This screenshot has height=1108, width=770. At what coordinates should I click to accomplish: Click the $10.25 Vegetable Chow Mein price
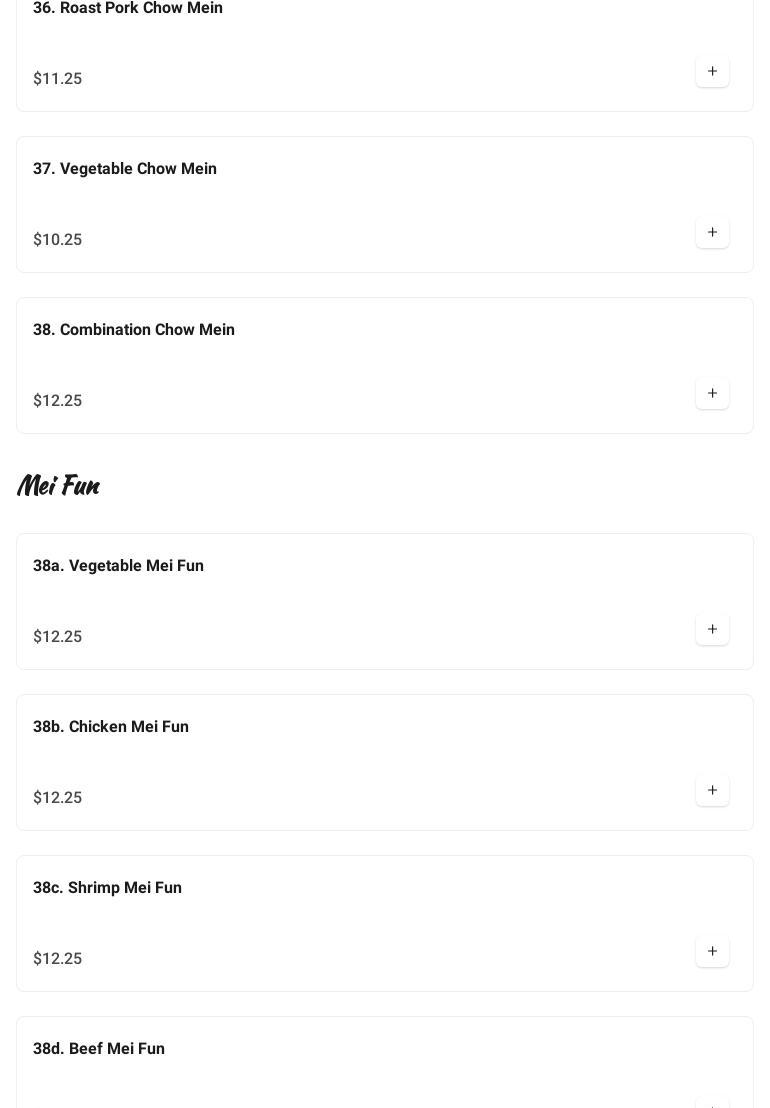pos(58,240)
